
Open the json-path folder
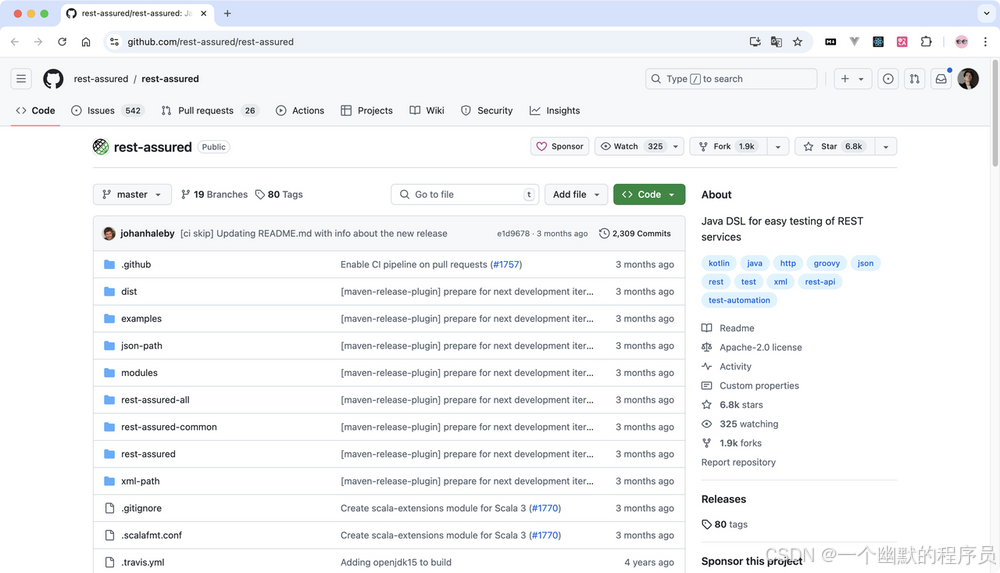point(142,345)
